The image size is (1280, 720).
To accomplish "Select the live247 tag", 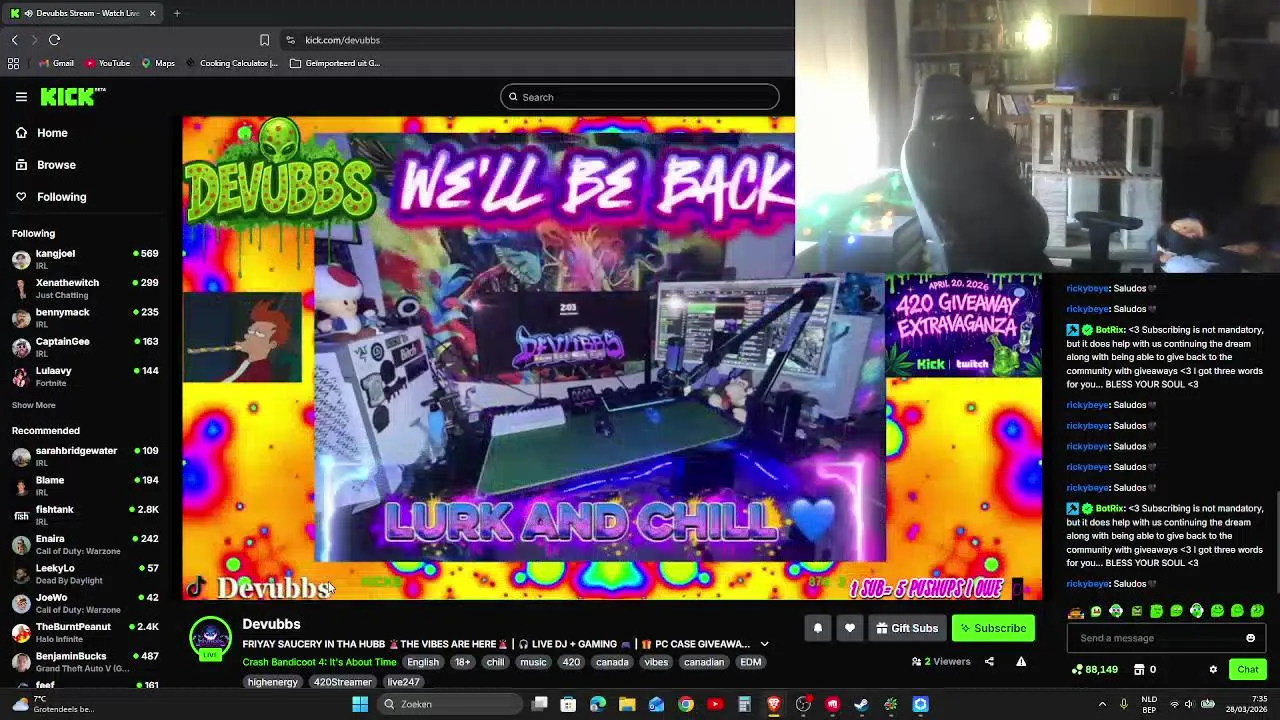I will pyautogui.click(x=403, y=682).
